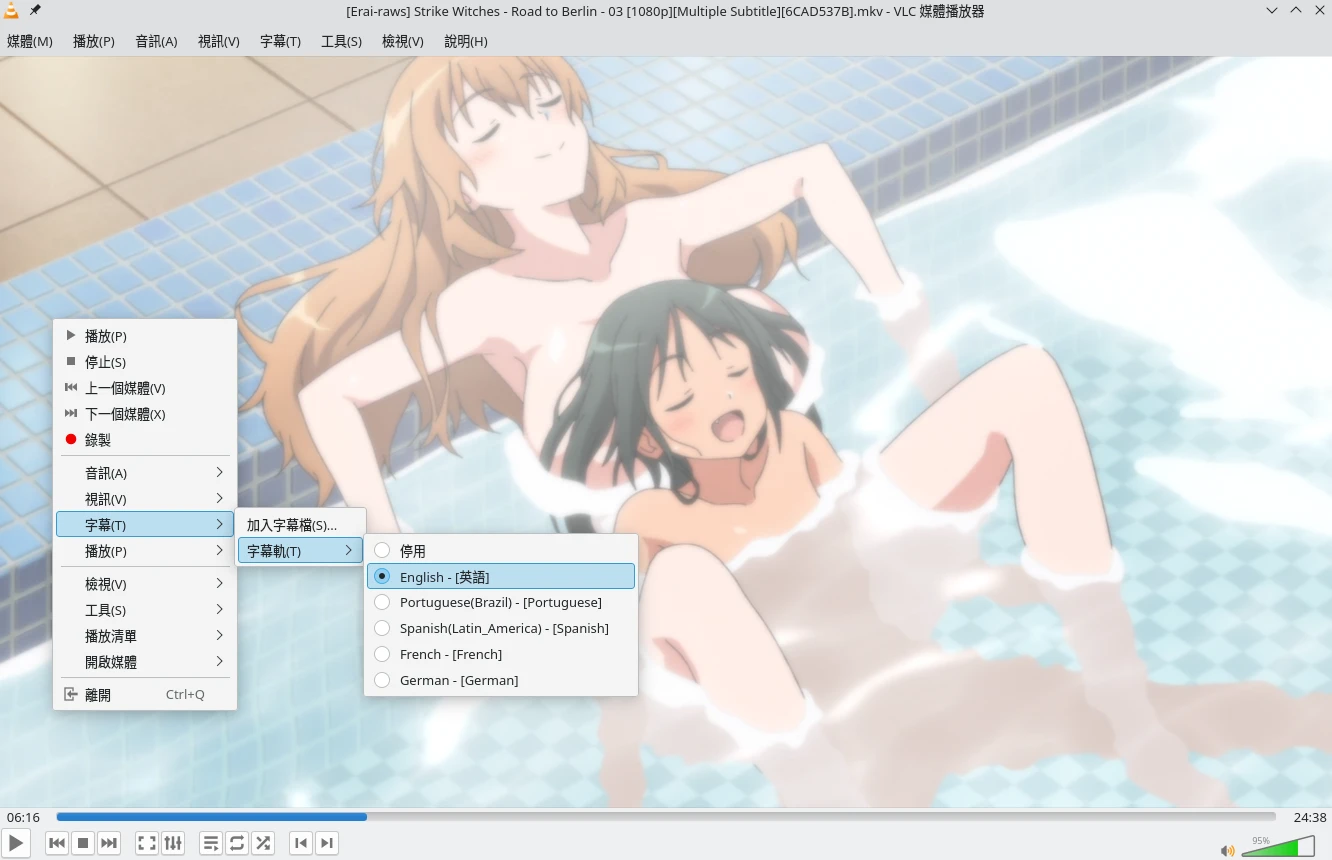
Task: Click the red record dot icon
Action: point(71,439)
